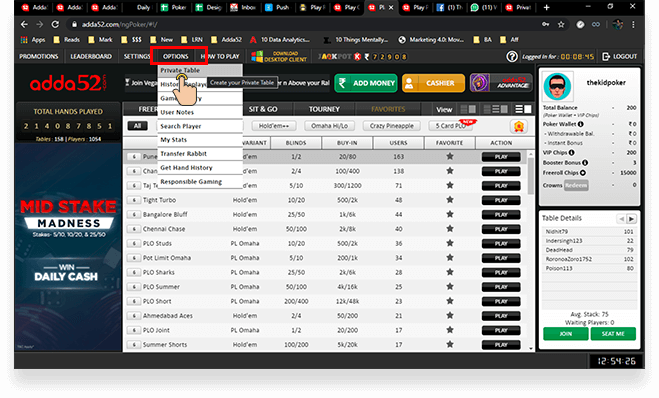Select User Notes menu entry
This screenshot has height=398, width=659.
(x=200, y=112)
